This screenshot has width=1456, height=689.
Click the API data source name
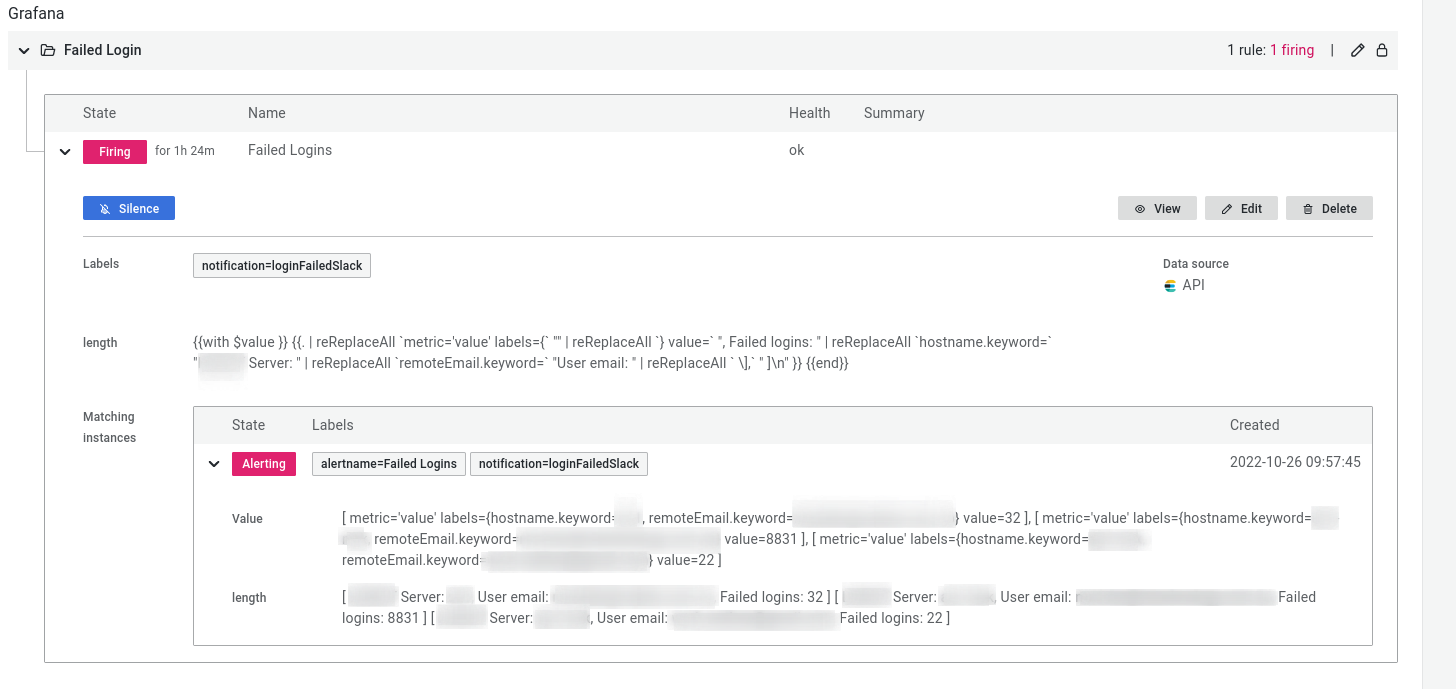click(1194, 285)
